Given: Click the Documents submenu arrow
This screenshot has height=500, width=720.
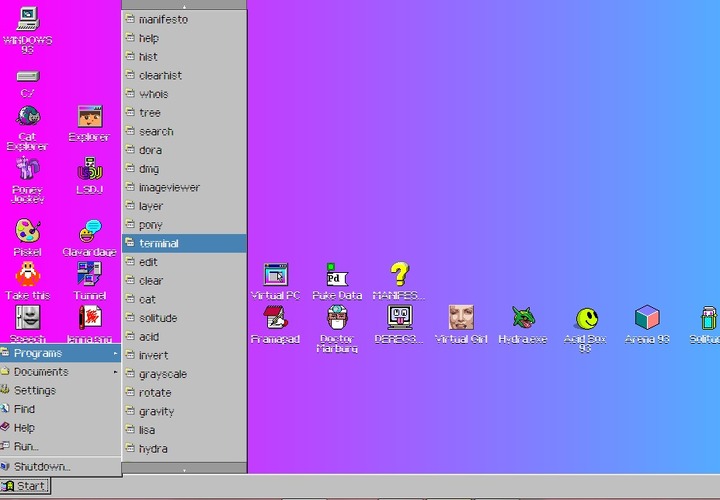Looking at the screenshot, I should coord(115,372).
